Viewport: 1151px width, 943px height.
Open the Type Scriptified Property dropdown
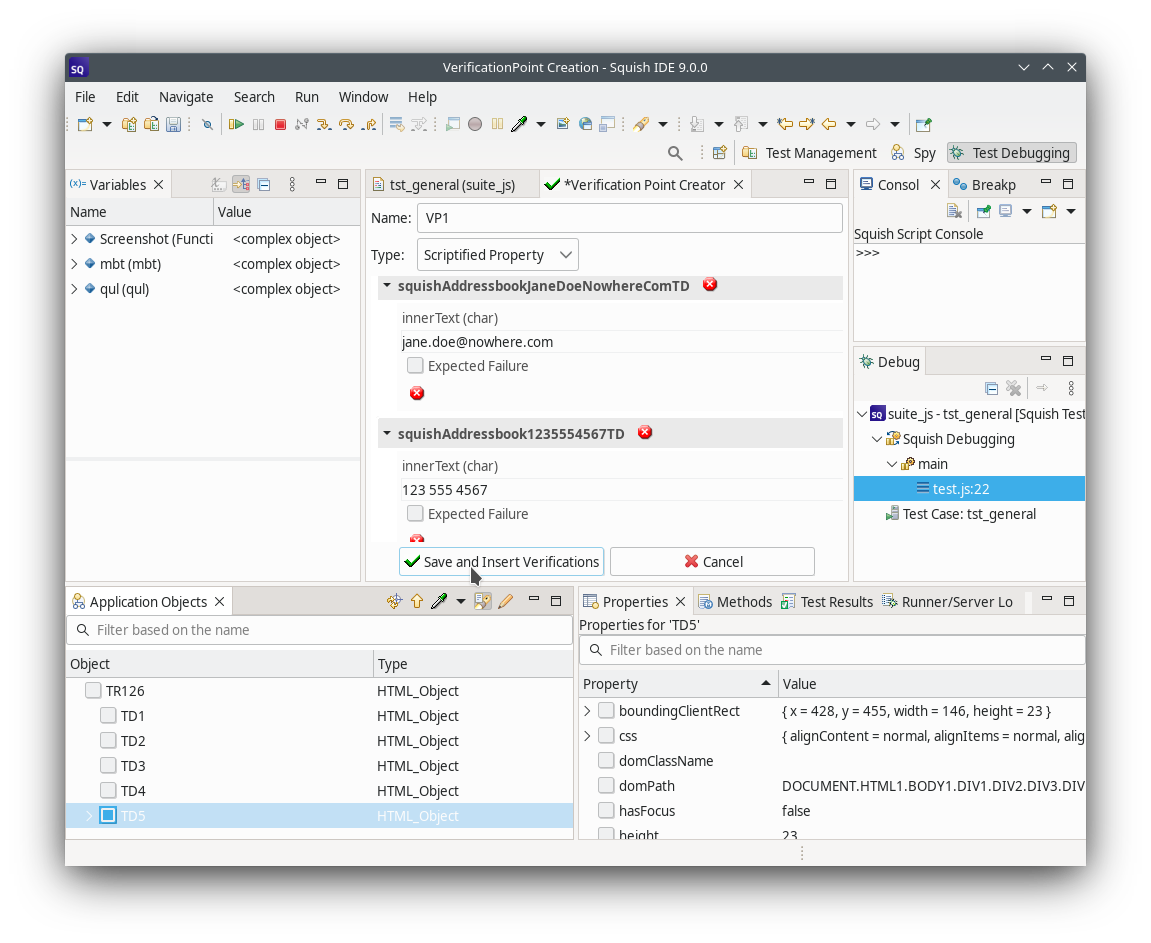pyautogui.click(x=497, y=255)
